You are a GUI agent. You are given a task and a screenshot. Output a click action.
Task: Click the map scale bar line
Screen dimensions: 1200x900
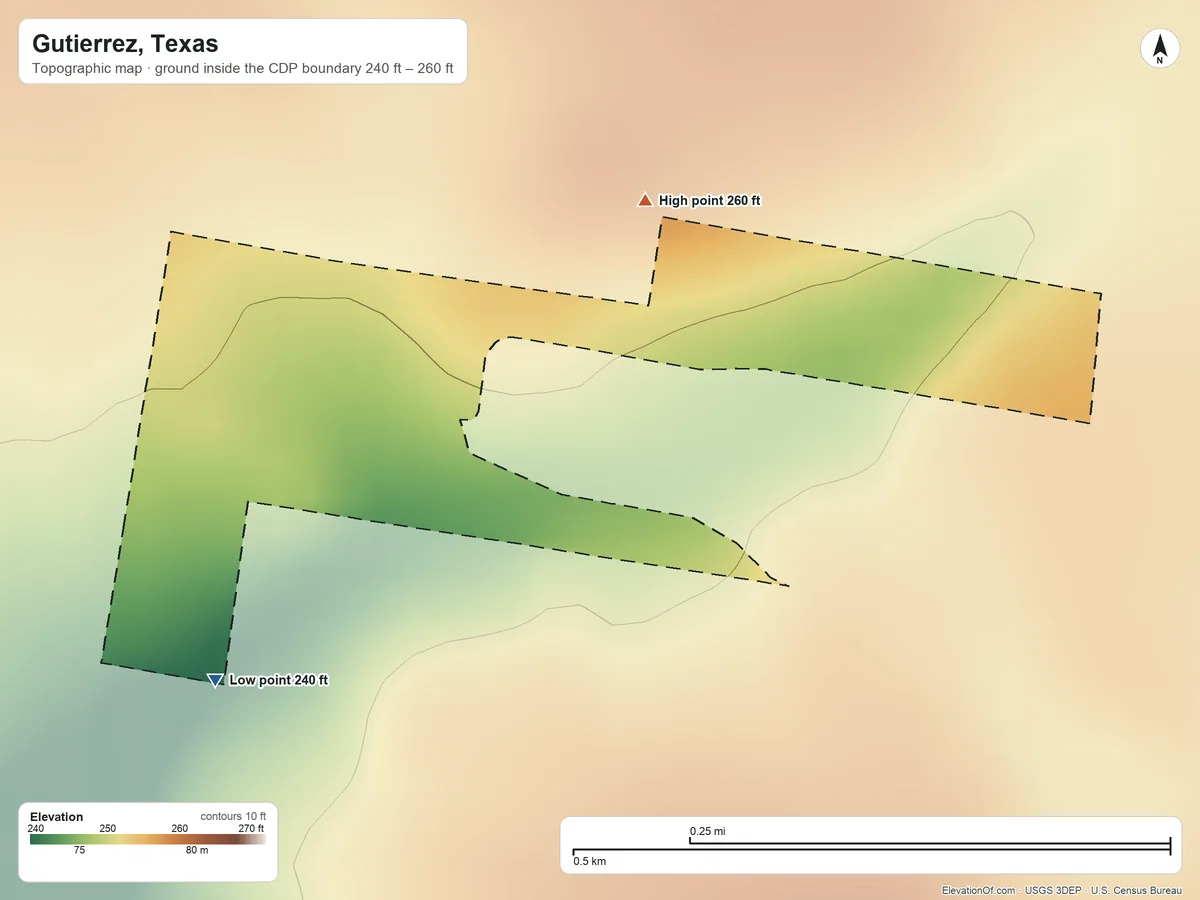pos(871,848)
